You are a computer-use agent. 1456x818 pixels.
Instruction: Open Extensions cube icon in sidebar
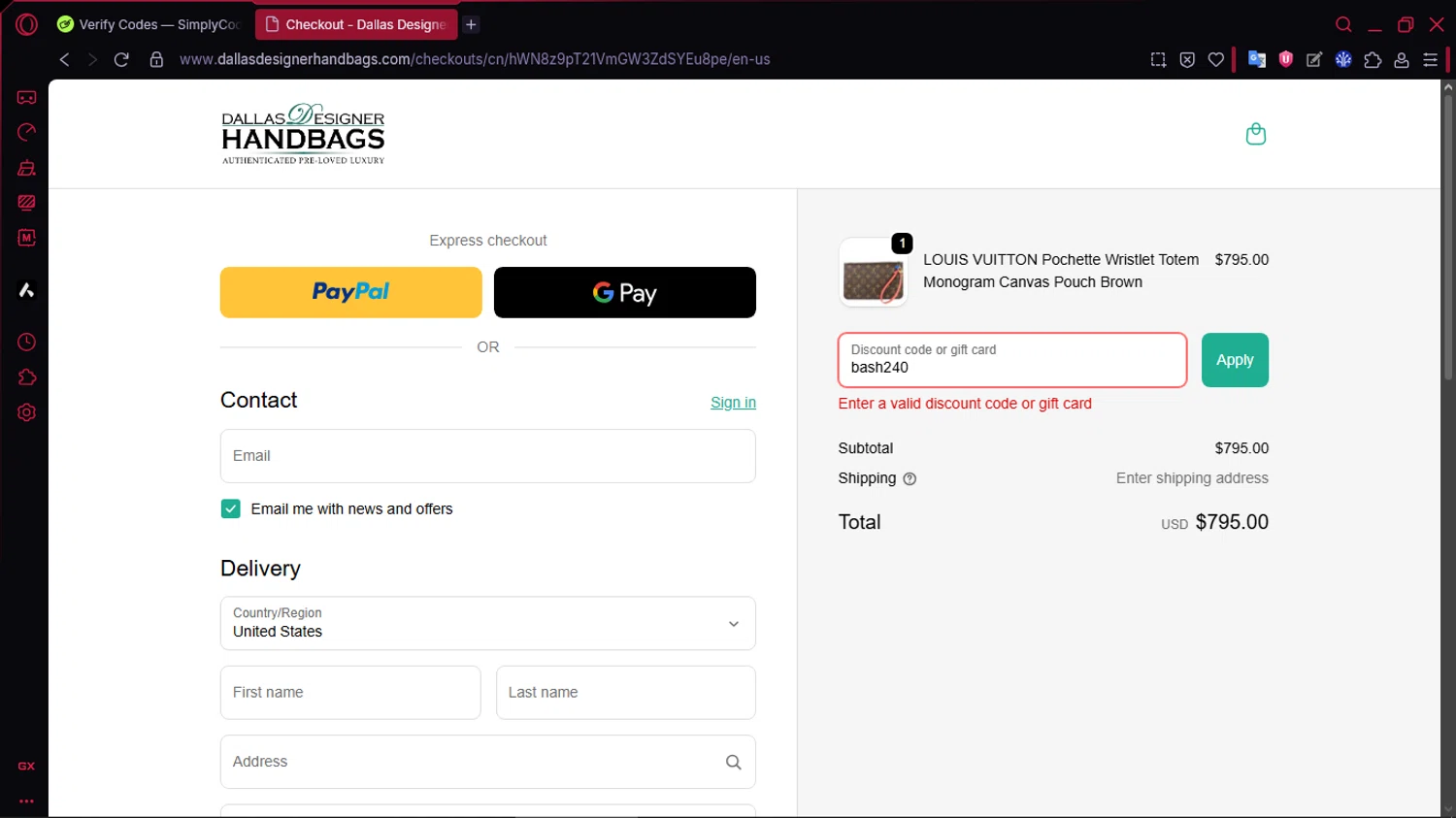(x=26, y=377)
